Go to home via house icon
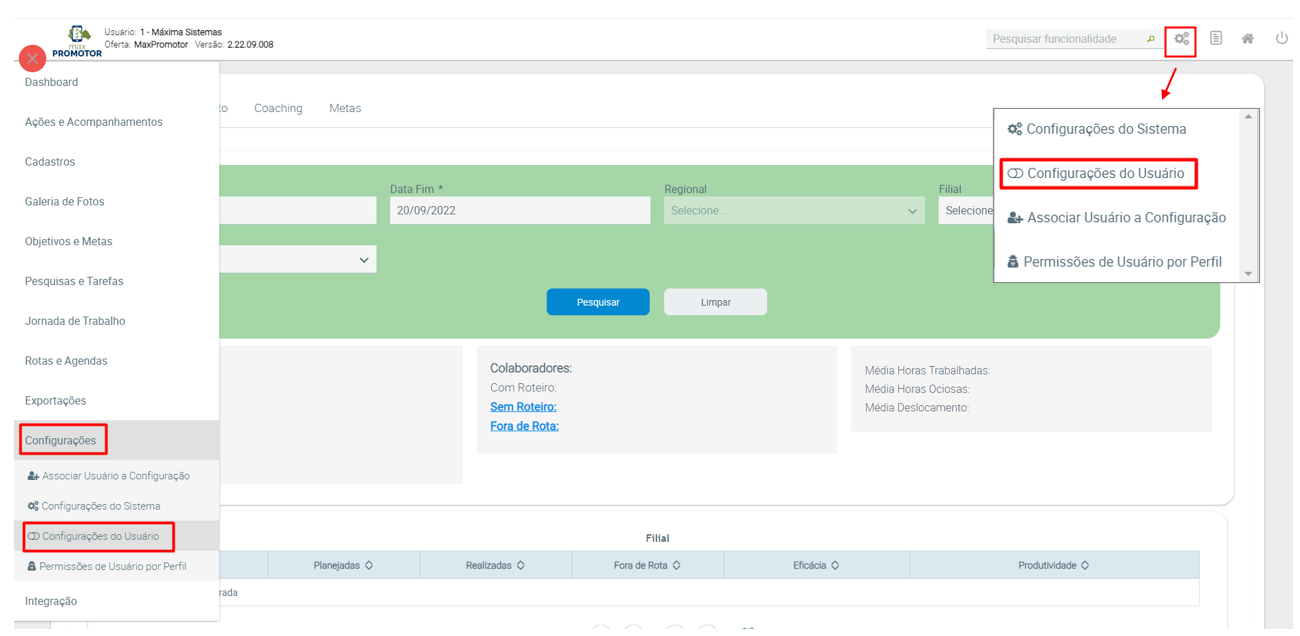 tap(1248, 39)
